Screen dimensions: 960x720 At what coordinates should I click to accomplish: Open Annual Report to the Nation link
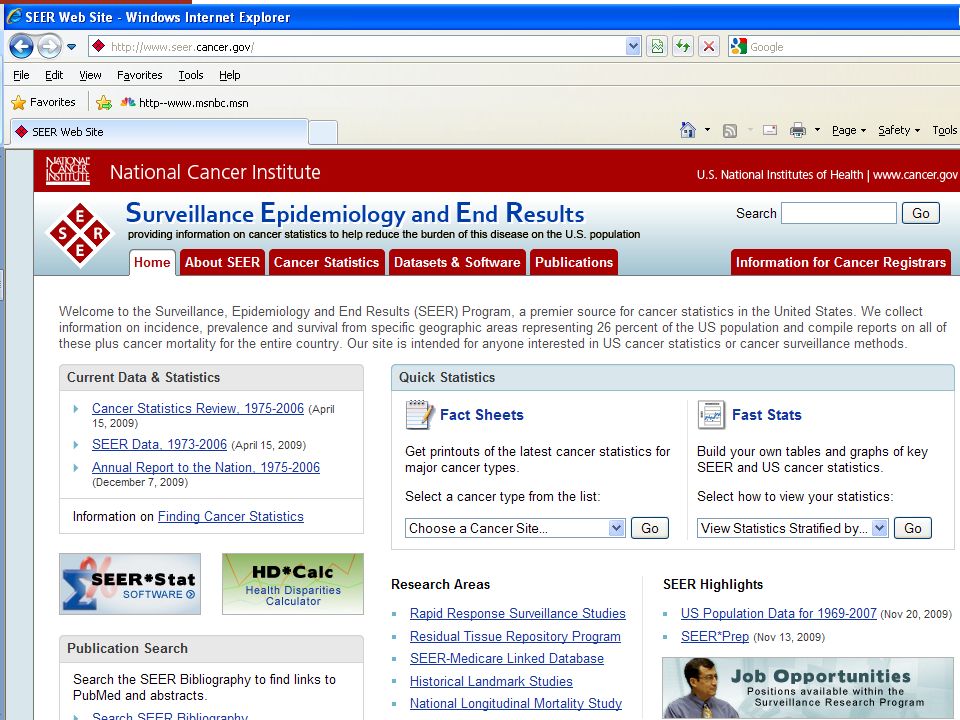tap(206, 467)
